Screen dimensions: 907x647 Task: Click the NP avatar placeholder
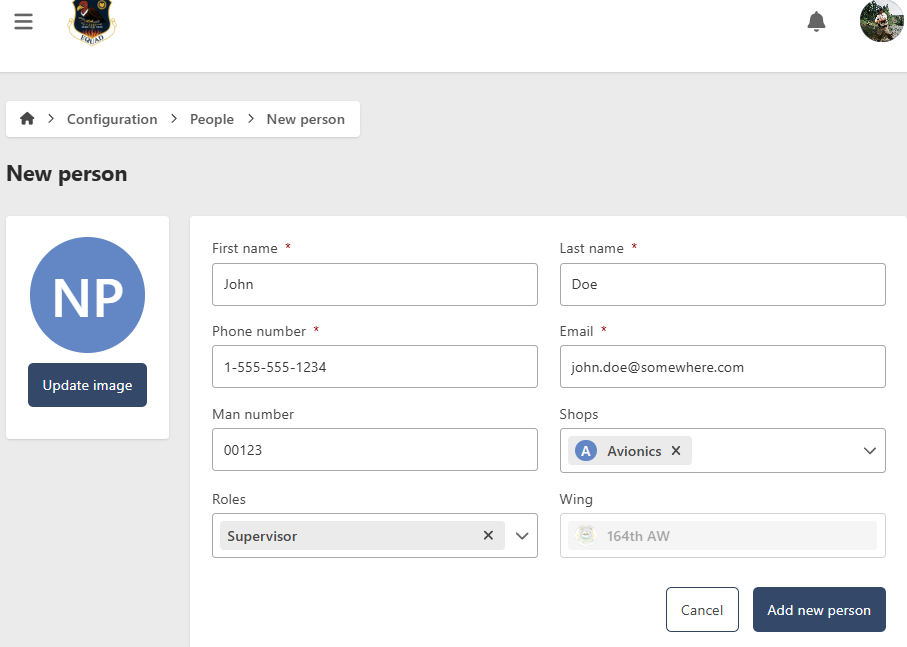(87, 295)
